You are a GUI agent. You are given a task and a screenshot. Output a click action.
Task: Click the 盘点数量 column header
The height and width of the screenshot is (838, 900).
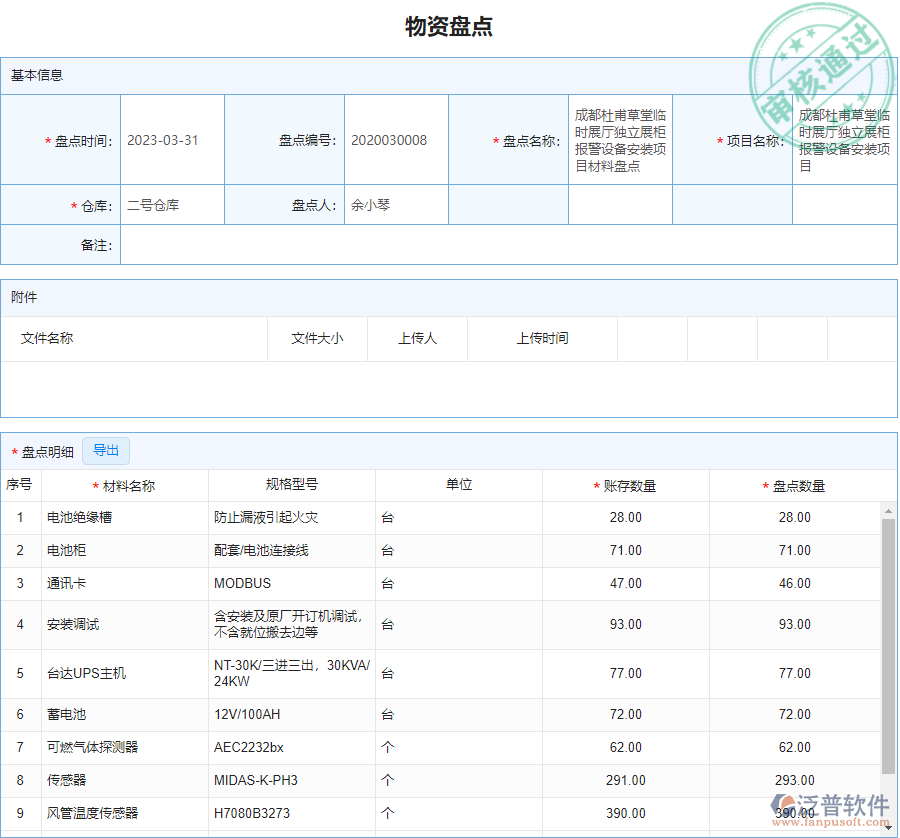798,486
